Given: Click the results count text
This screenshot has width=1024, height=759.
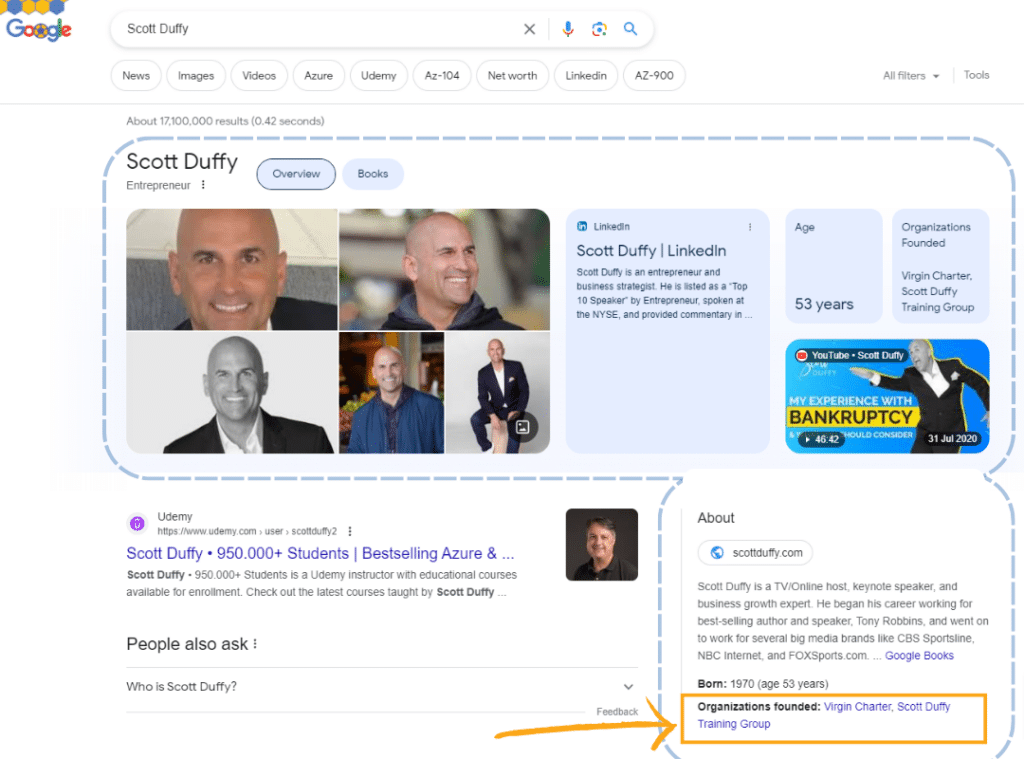Looking at the screenshot, I should pos(225,121).
